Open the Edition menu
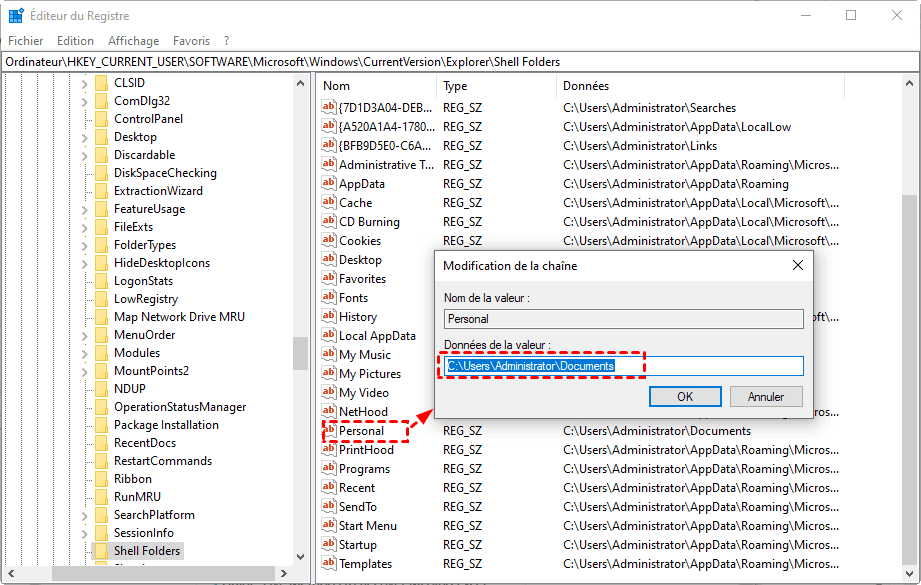This screenshot has width=921, height=585. 75,41
